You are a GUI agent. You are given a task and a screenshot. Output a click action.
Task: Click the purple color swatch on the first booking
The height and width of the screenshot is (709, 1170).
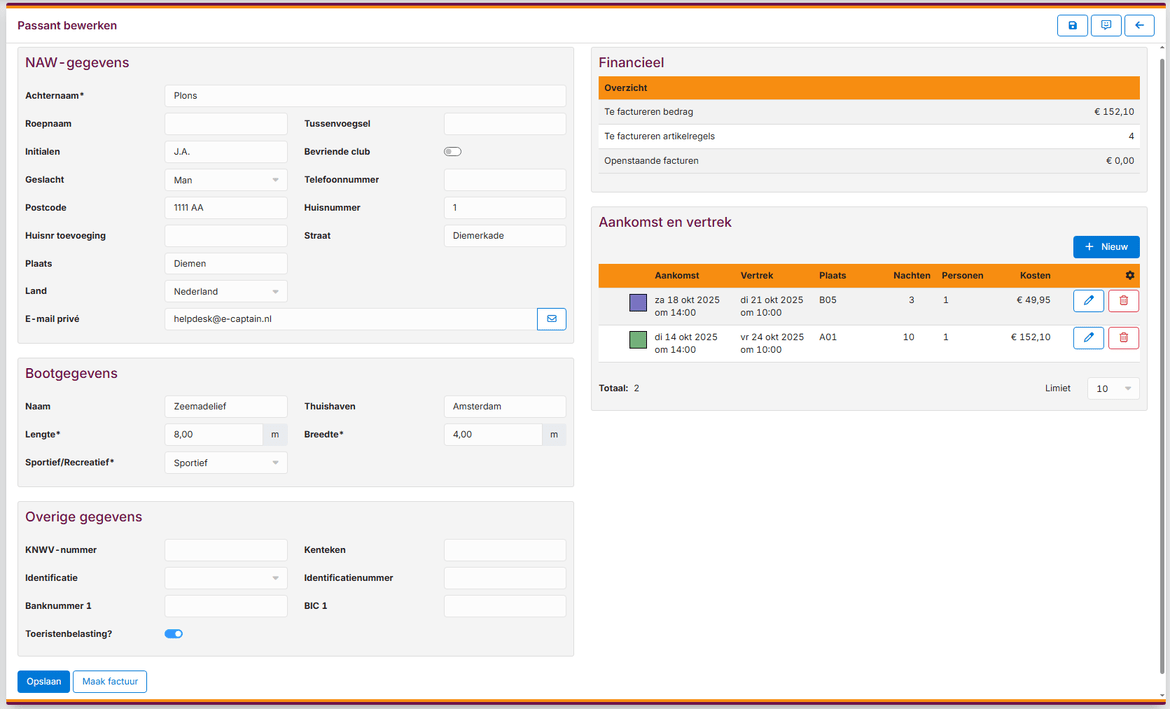[x=637, y=301]
